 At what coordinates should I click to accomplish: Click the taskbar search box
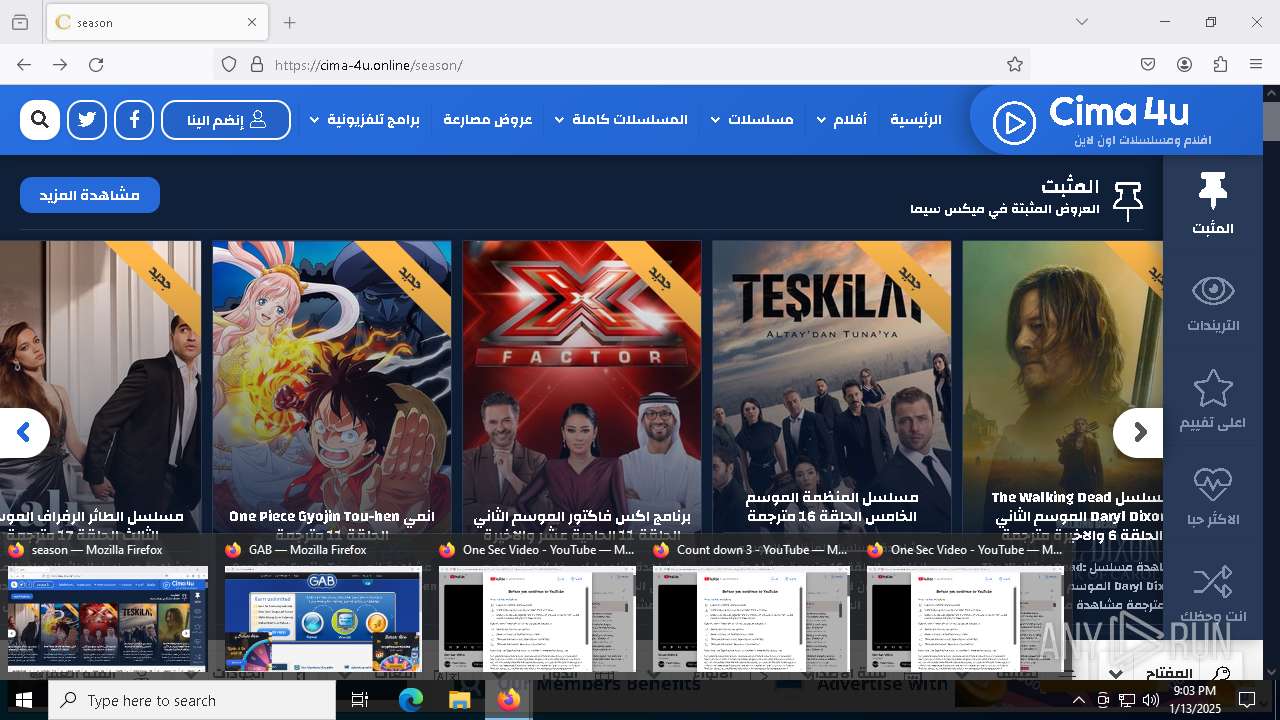coord(192,700)
